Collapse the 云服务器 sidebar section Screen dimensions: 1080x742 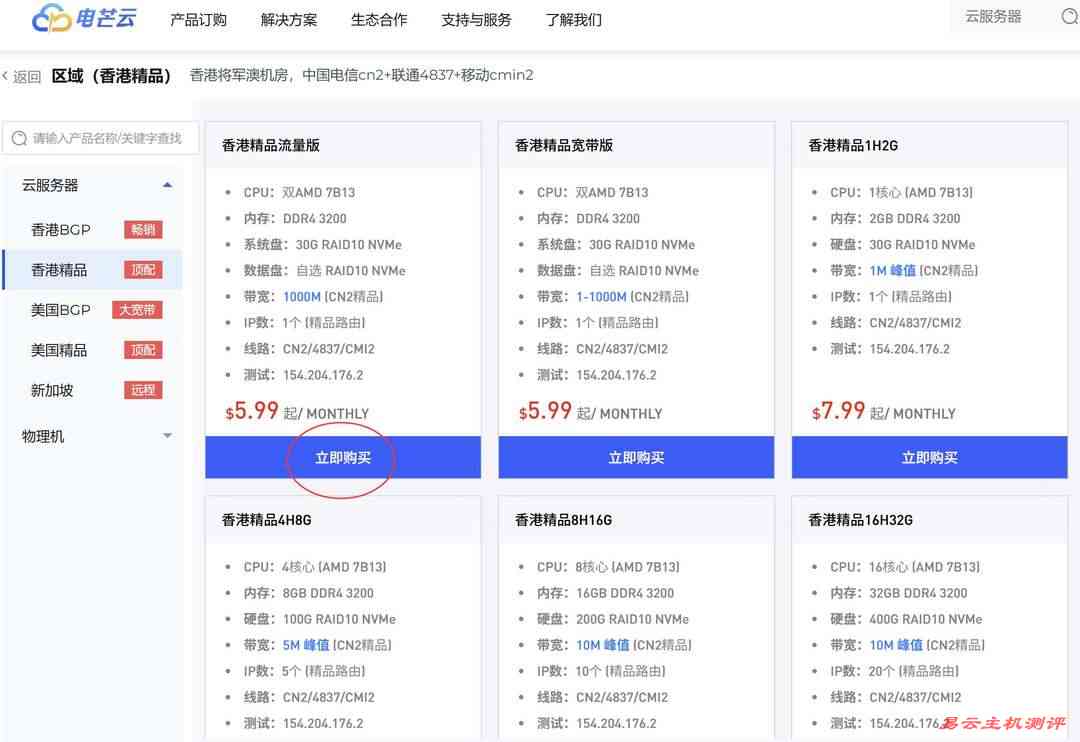[x=167, y=185]
